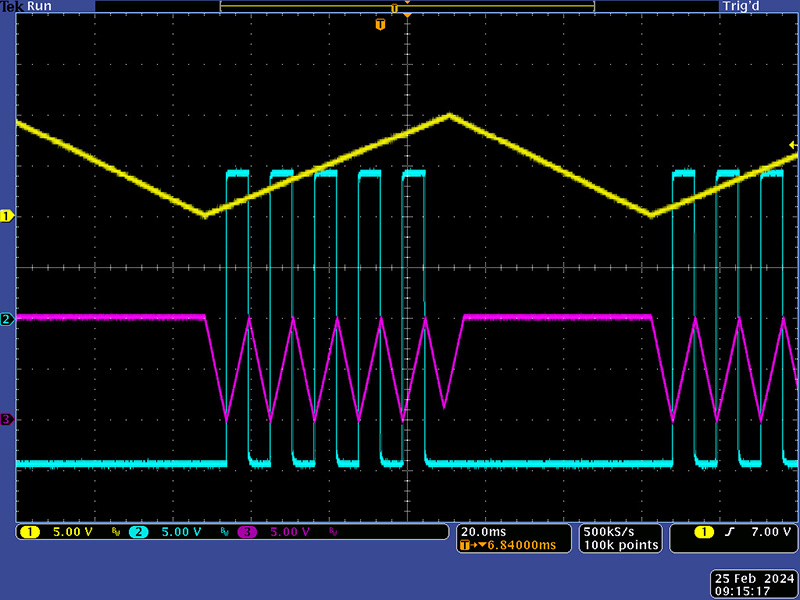Image resolution: width=800 pixels, height=600 pixels.
Task: Click the Tek logo in top bar
Action: 12,6
